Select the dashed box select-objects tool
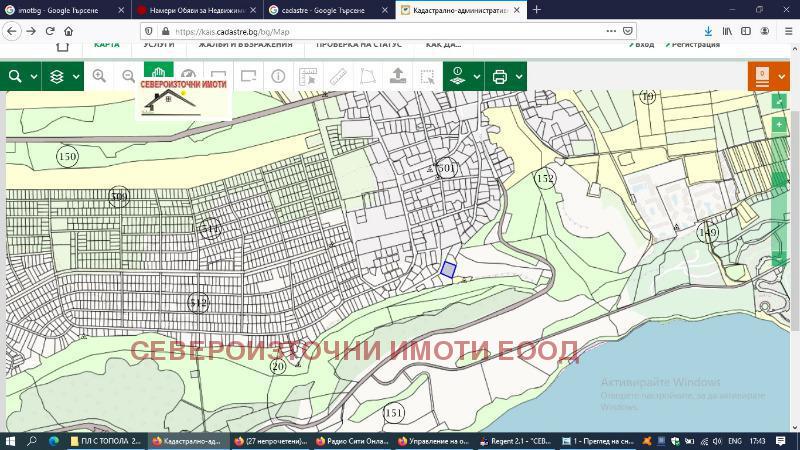 pyautogui.click(x=428, y=76)
